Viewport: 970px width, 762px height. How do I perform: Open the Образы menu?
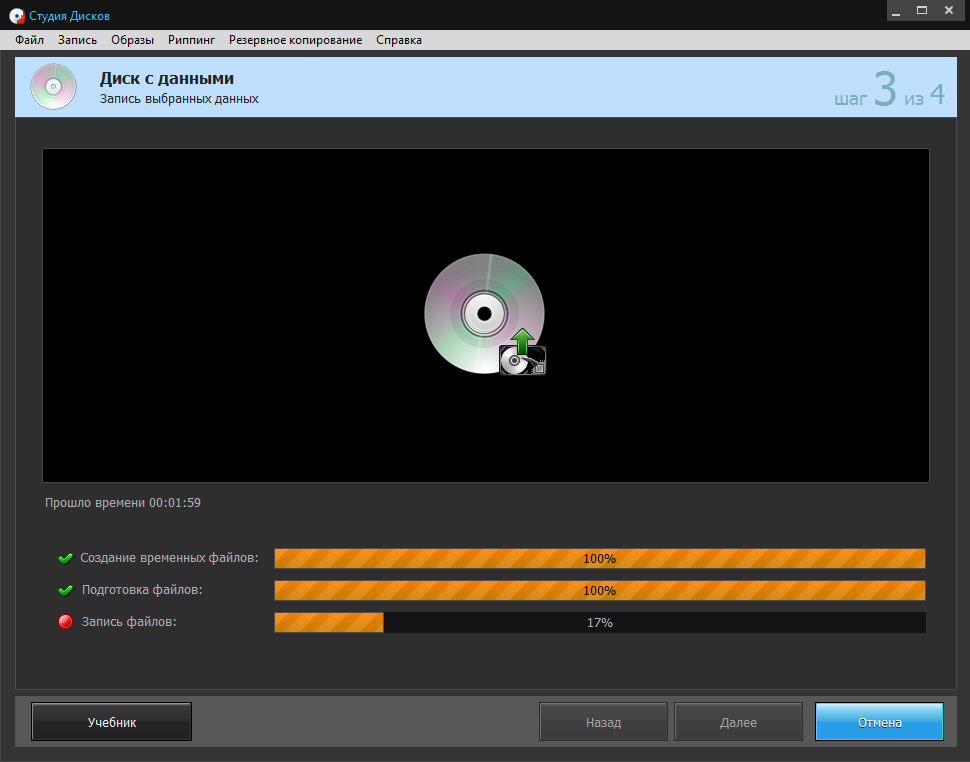pyautogui.click(x=132, y=40)
